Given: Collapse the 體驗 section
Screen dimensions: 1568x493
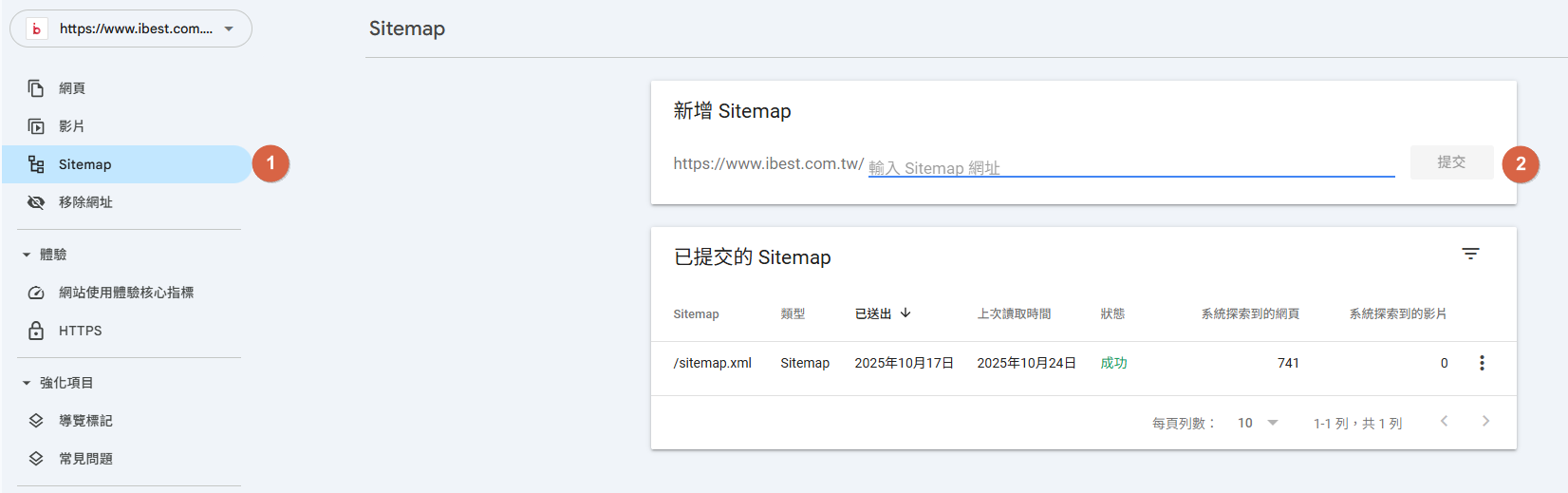Looking at the screenshot, I should [27, 255].
